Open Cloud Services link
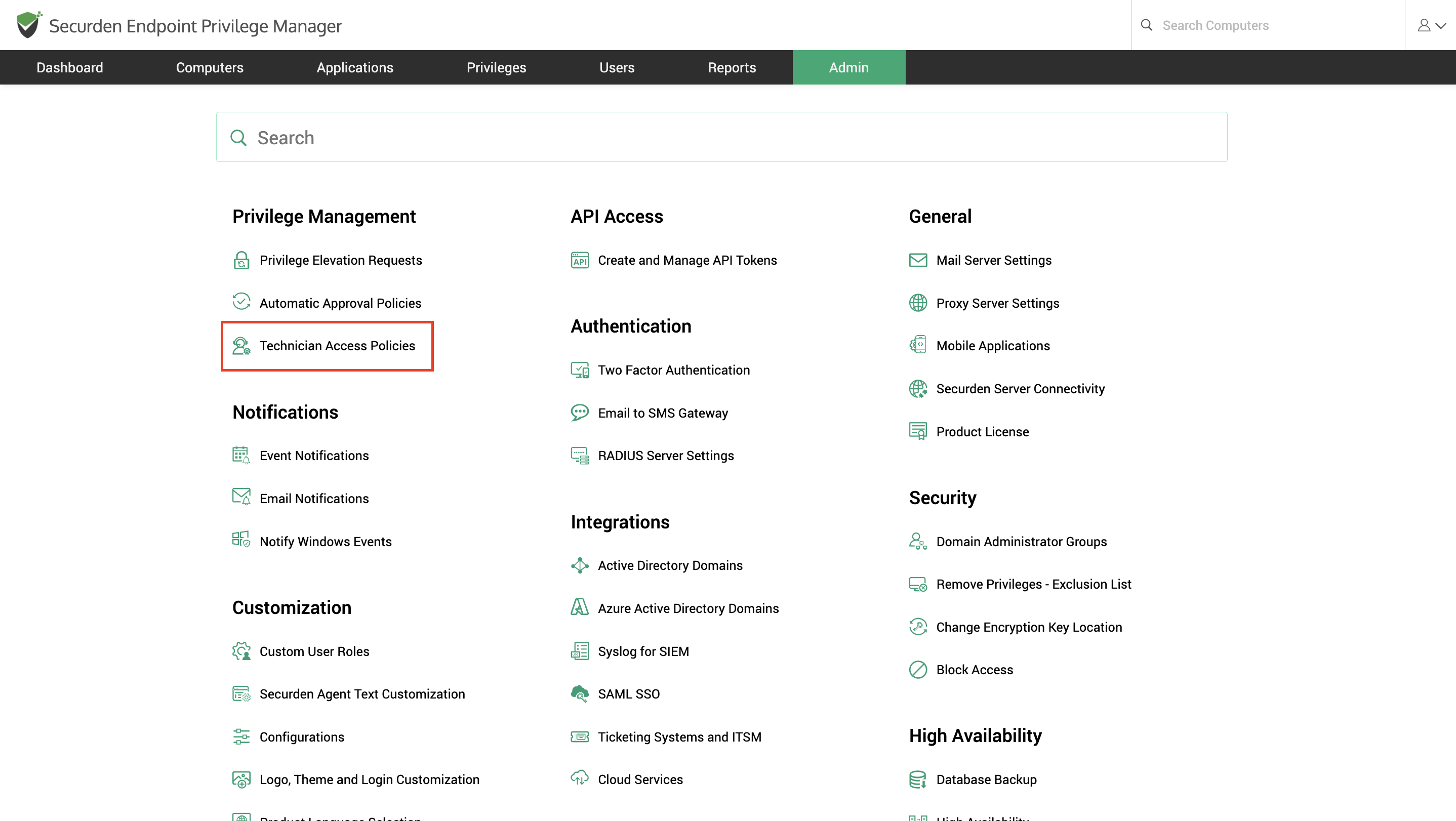The width and height of the screenshot is (1456, 821). pyautogui.click(x=640, y=779)
